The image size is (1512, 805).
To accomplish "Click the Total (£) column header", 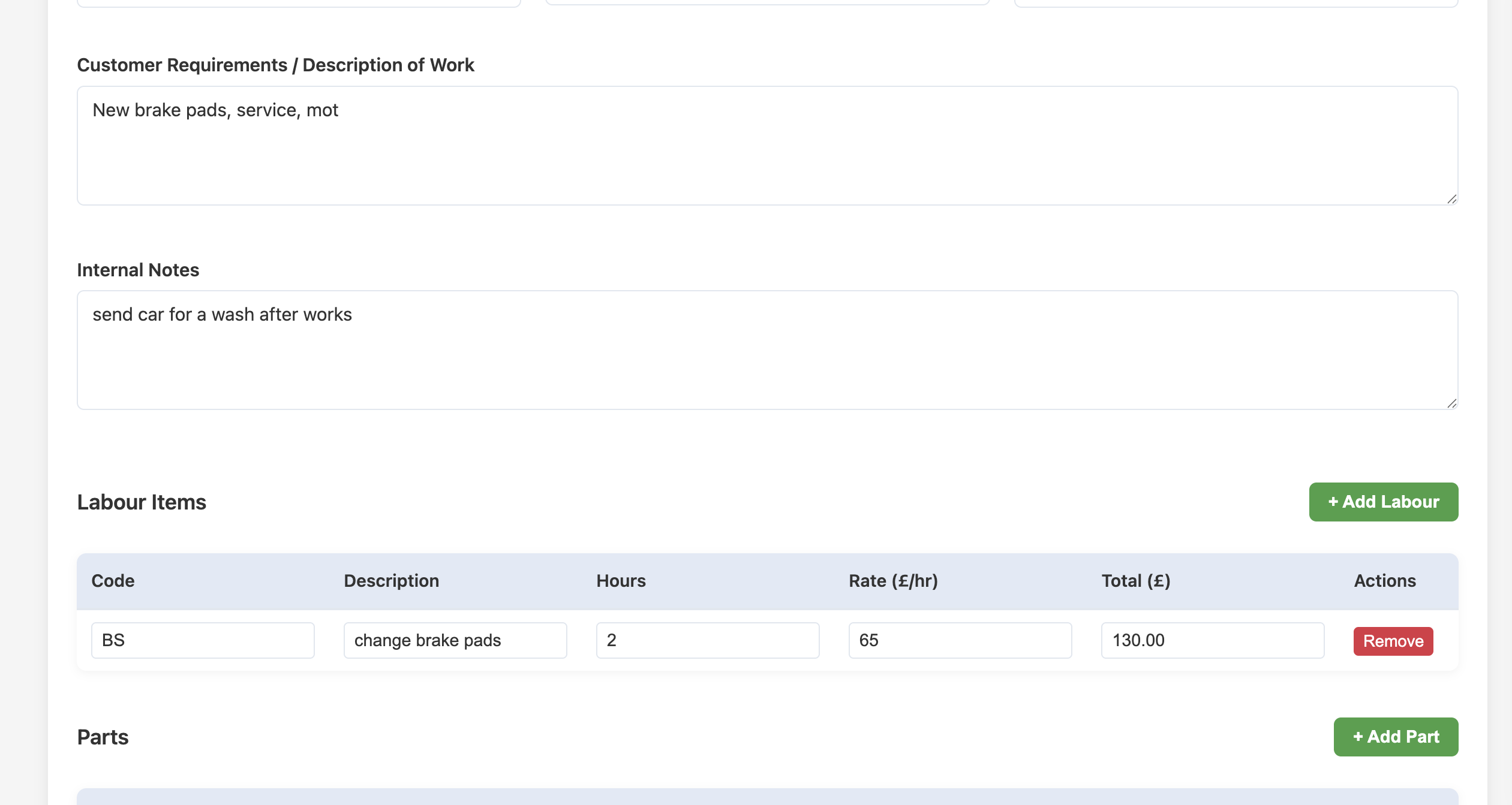I will pos(1135,581).
